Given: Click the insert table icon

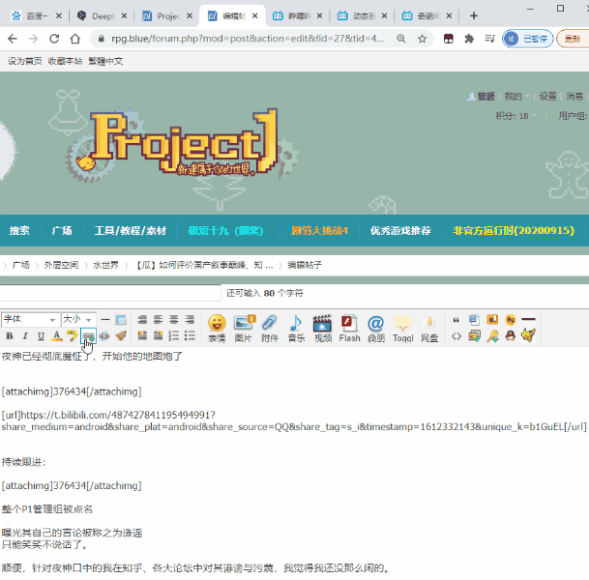Looking at the screenshot, I should click(121, 320).
